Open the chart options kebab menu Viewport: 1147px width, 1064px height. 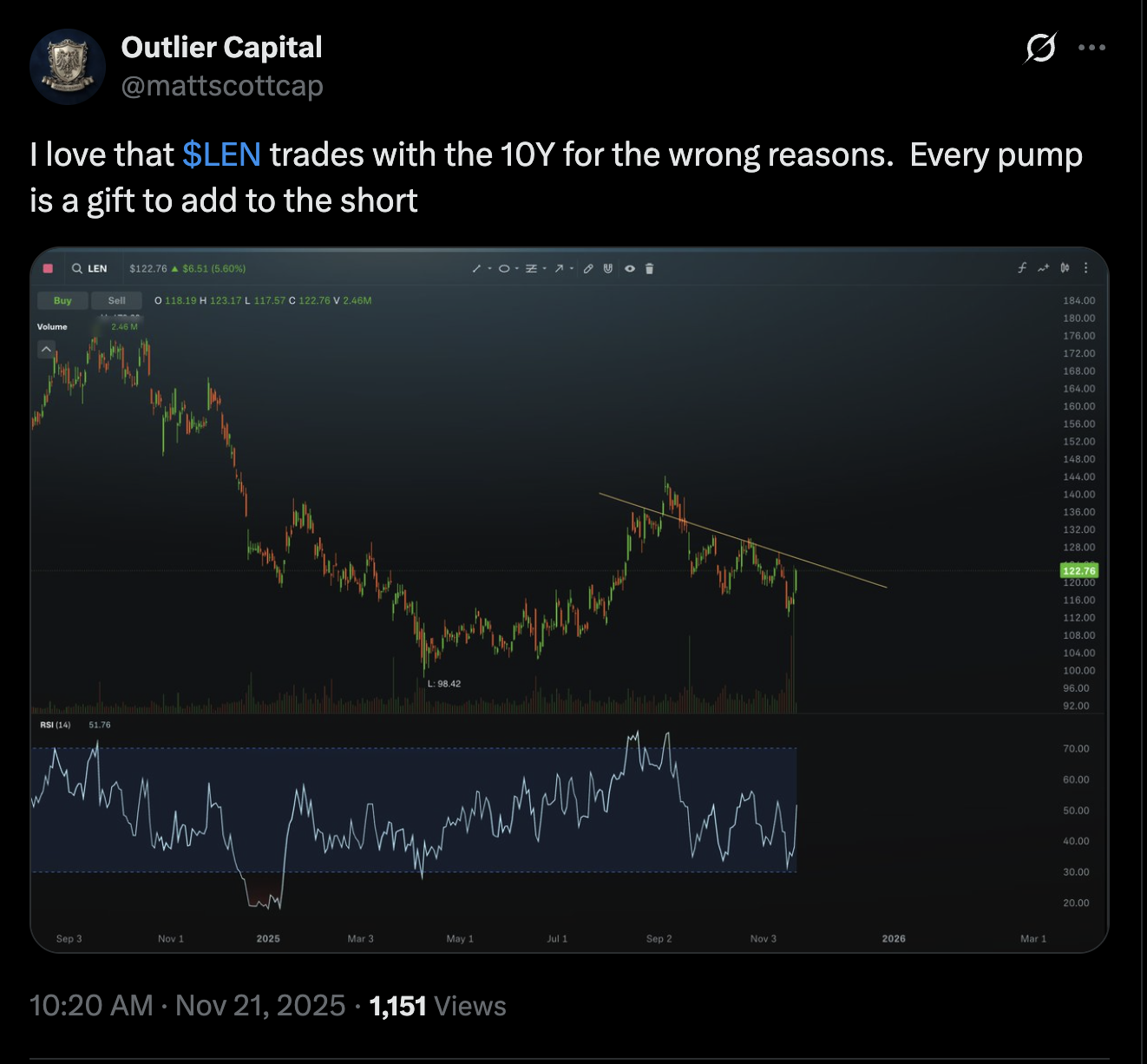coord(1085,268)
